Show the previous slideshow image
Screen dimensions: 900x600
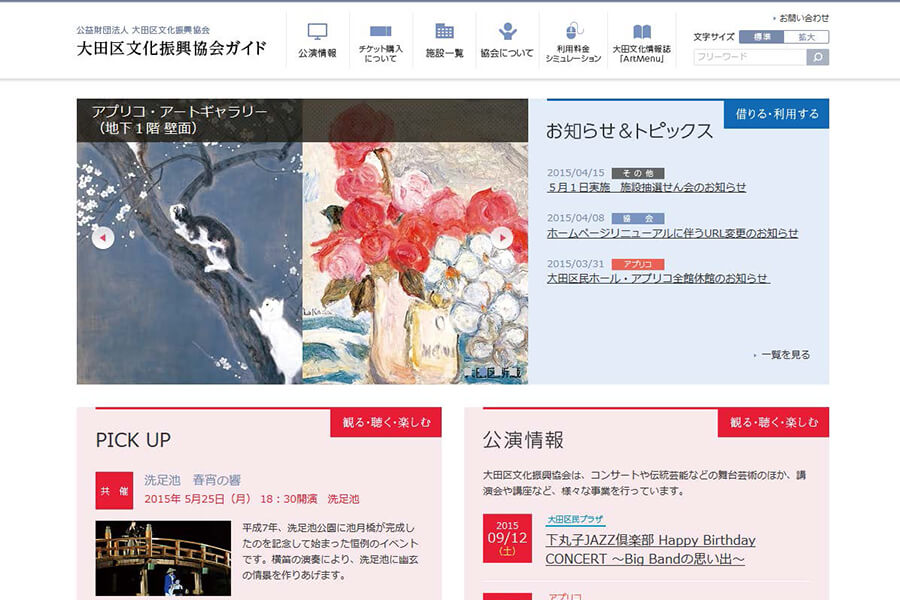click(103, 238)
